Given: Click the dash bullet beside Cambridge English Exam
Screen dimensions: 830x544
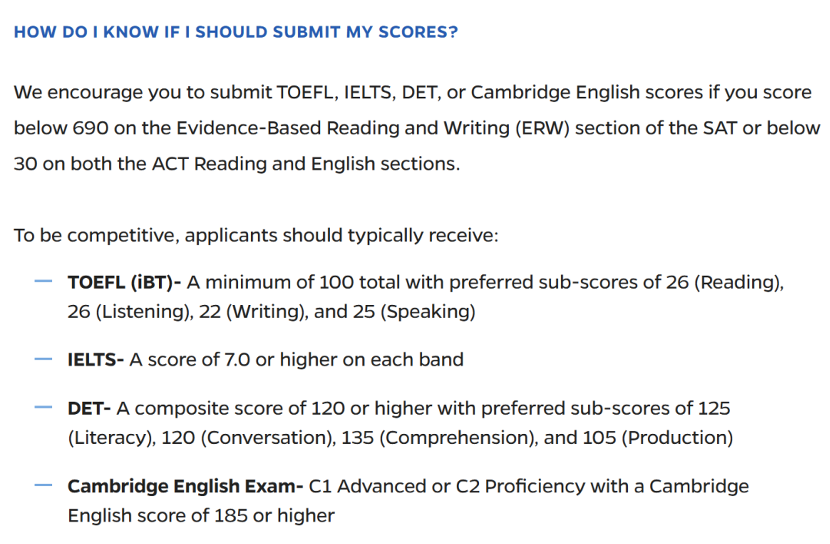Looking at the screenshot, I should coord(43,486).
